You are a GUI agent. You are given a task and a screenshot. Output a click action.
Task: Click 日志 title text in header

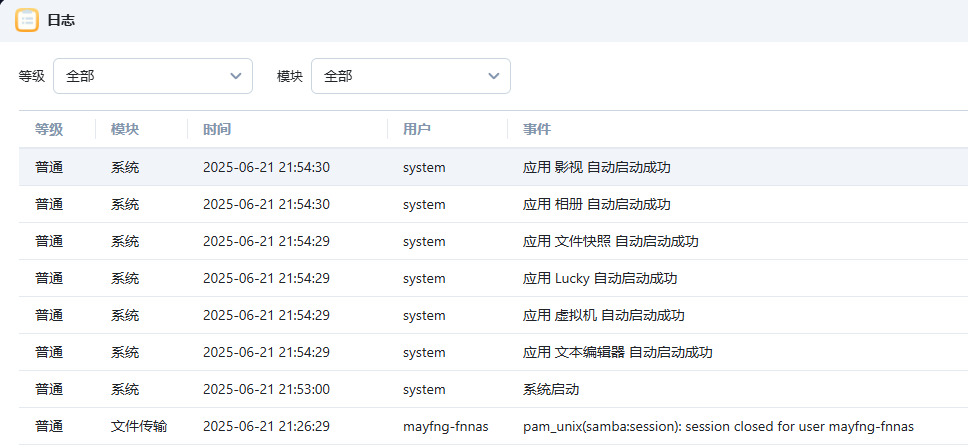click(x=61, y=20)
